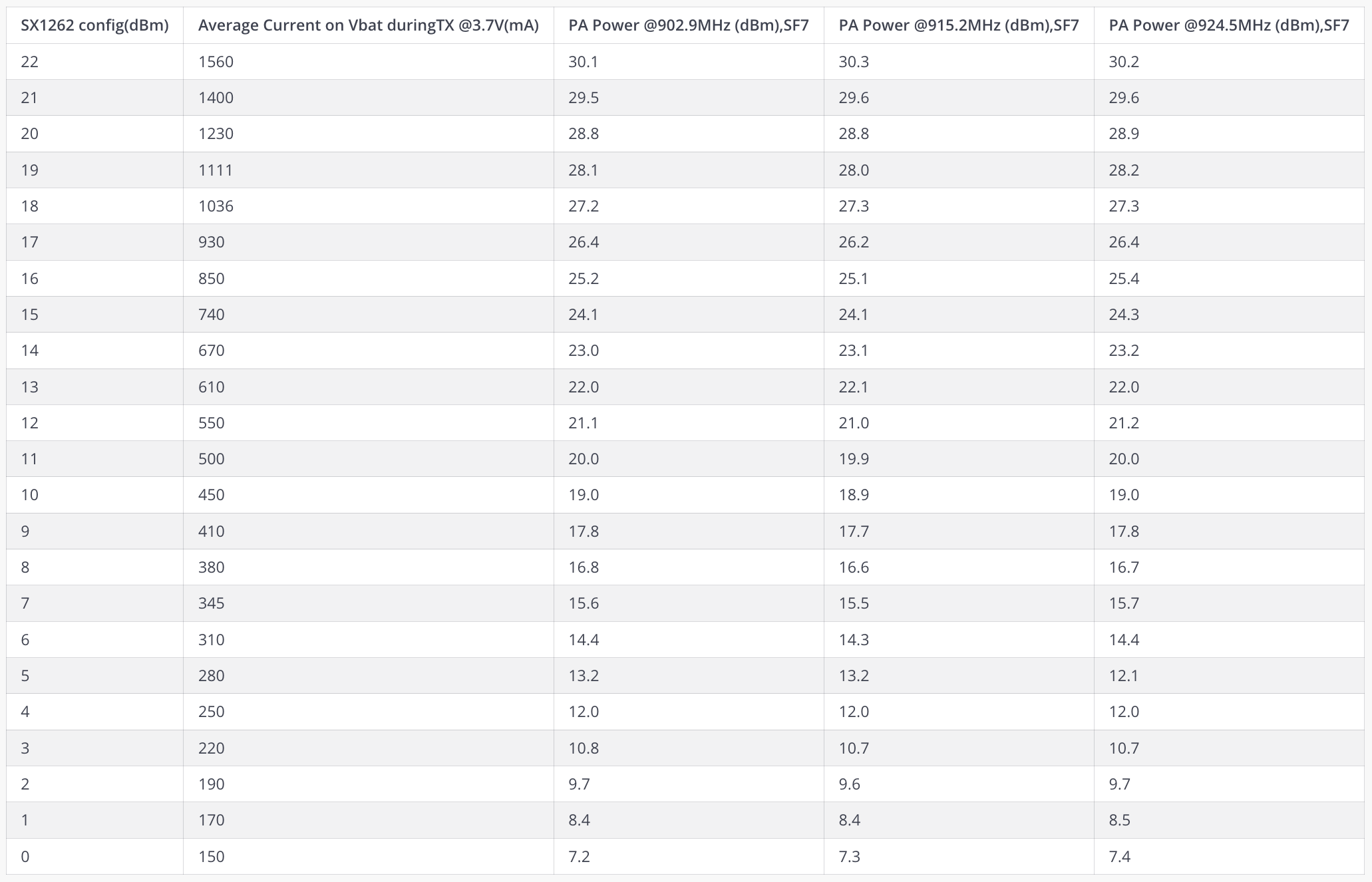Click the 10.8 power value cell

click(584, 748)
